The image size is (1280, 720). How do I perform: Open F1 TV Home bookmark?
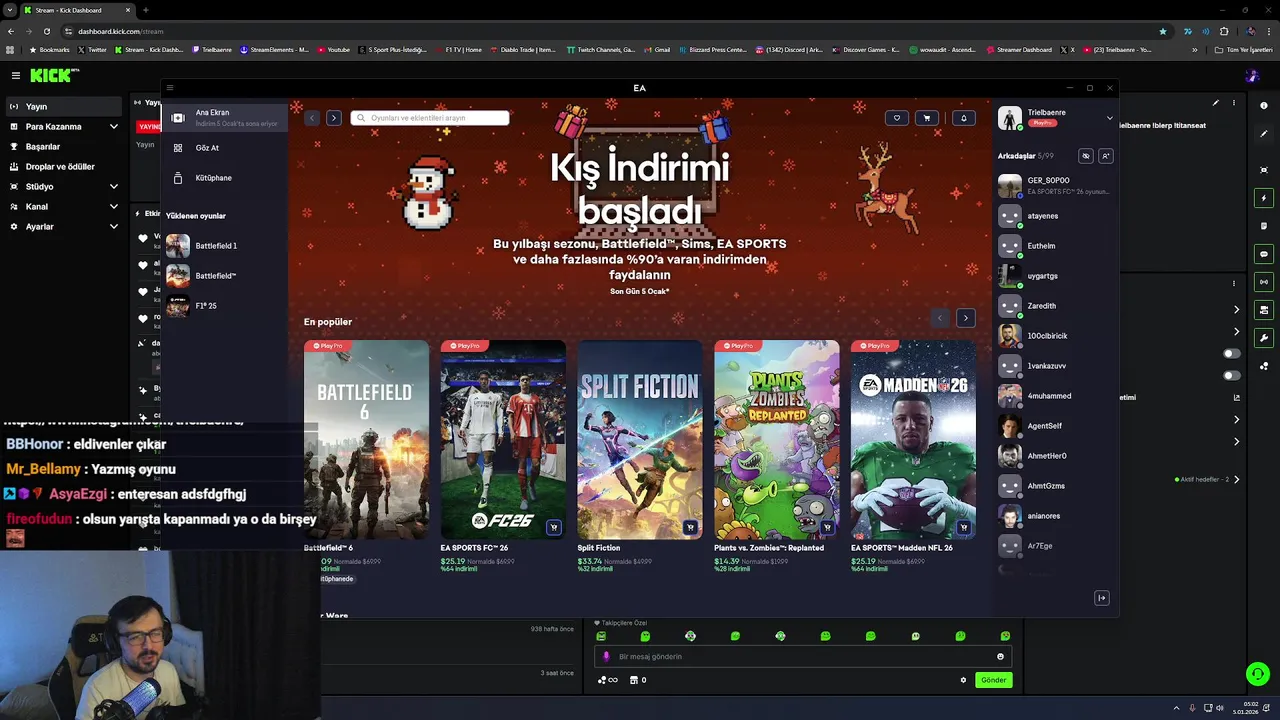pyautogui.click(x=458, y=50)
